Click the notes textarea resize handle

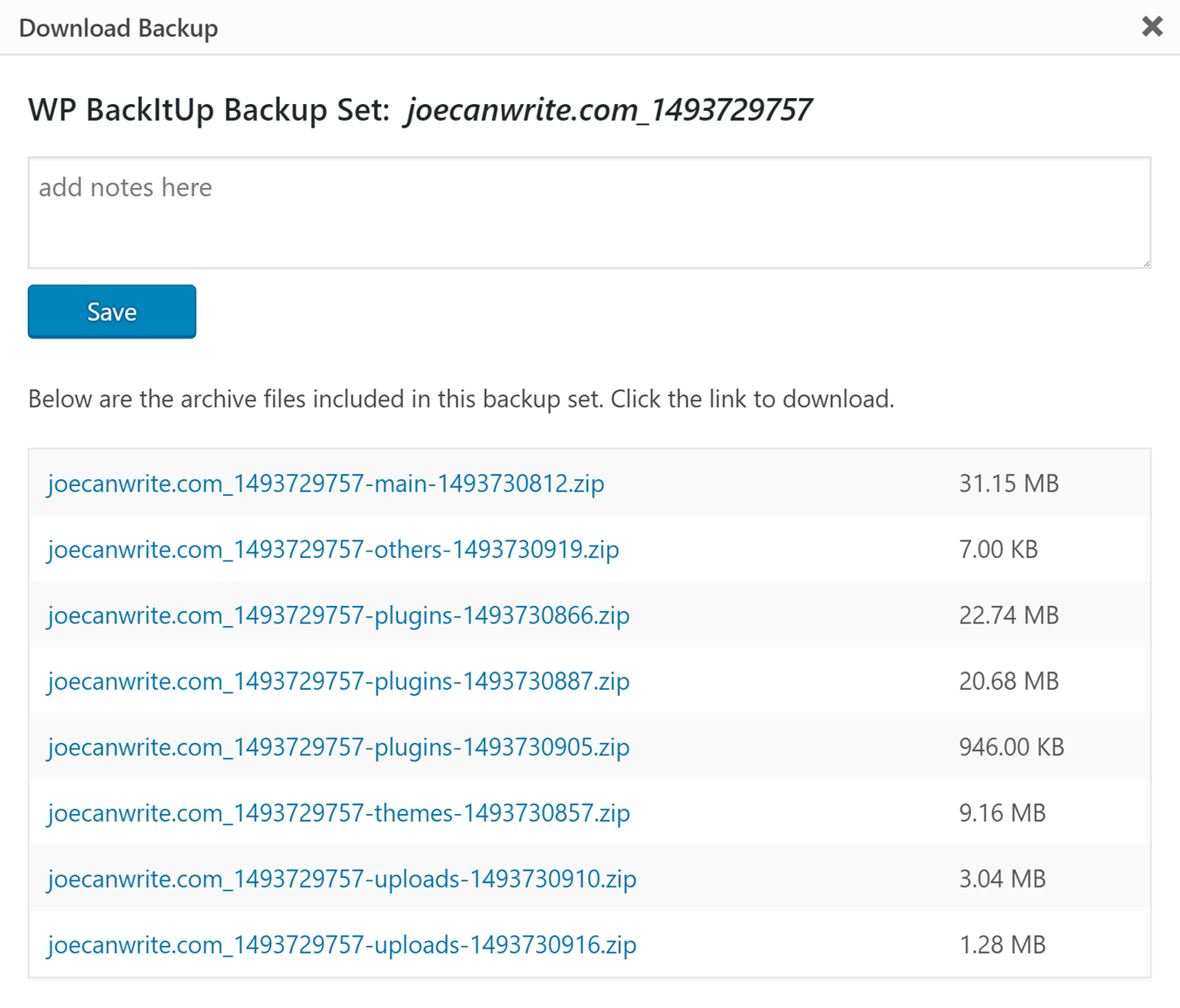[x=1145, y=262]
